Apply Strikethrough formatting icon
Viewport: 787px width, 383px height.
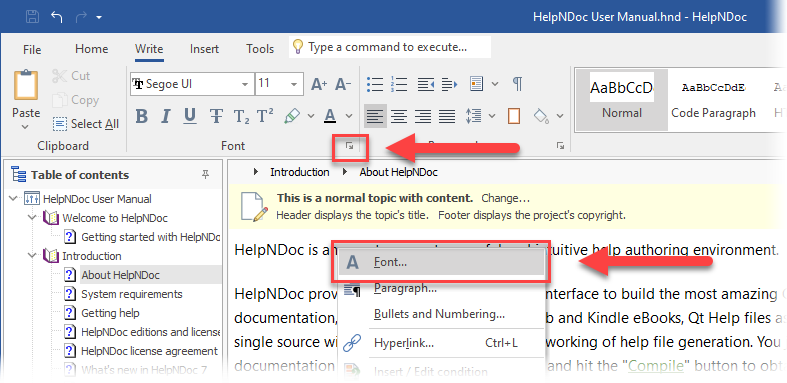pos(216,116)
